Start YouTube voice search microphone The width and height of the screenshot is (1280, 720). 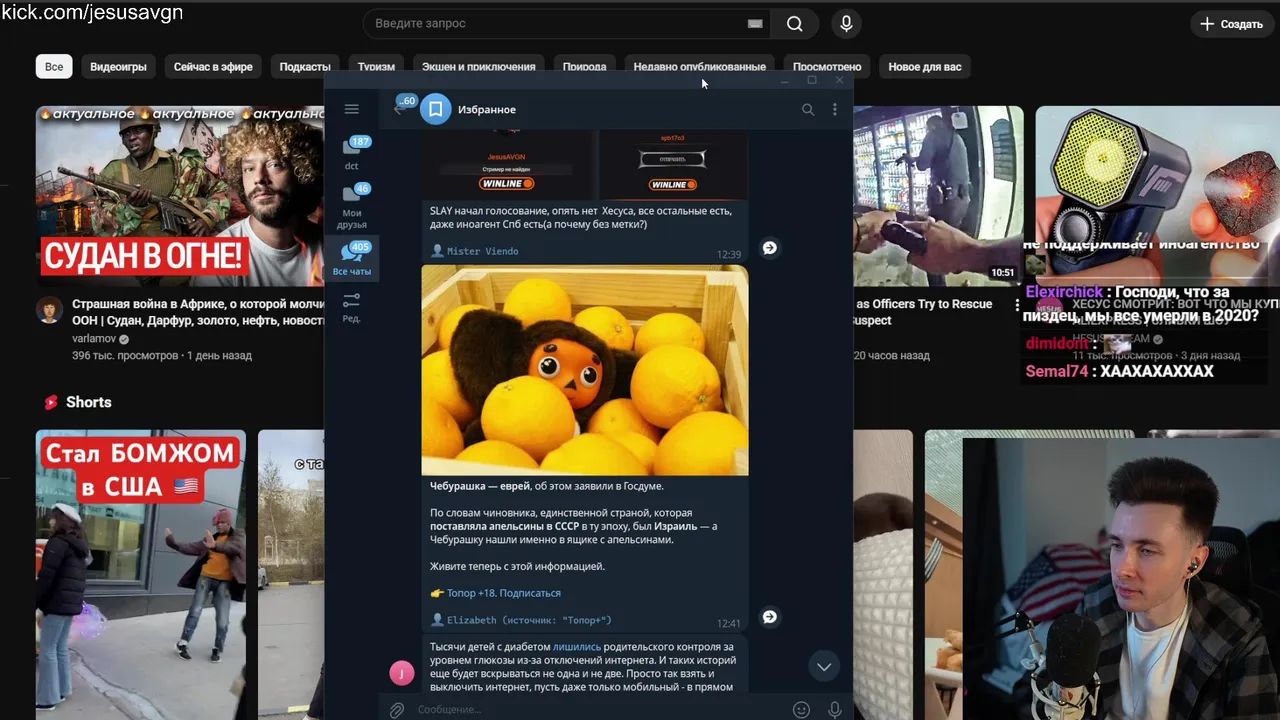pos(846,24)
